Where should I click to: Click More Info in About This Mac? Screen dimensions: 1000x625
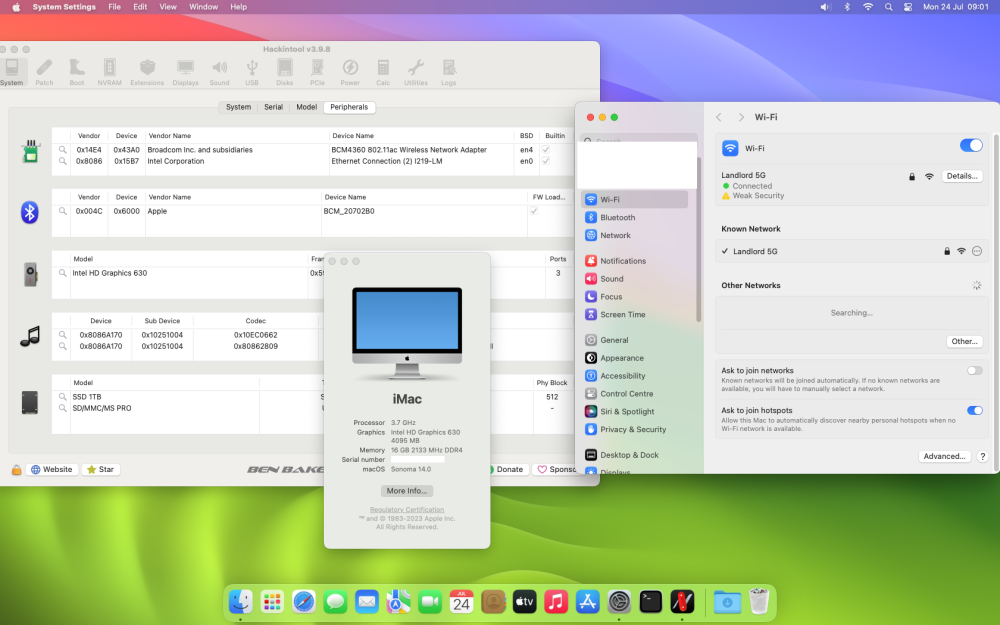coord(407,491)
